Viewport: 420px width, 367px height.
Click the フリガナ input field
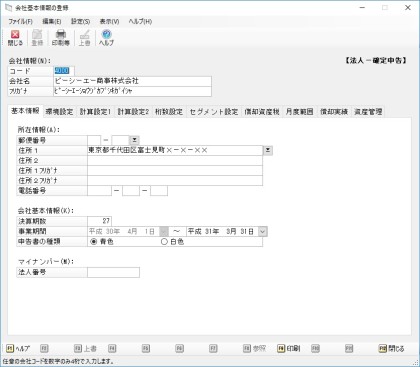[x=132, y=91]
